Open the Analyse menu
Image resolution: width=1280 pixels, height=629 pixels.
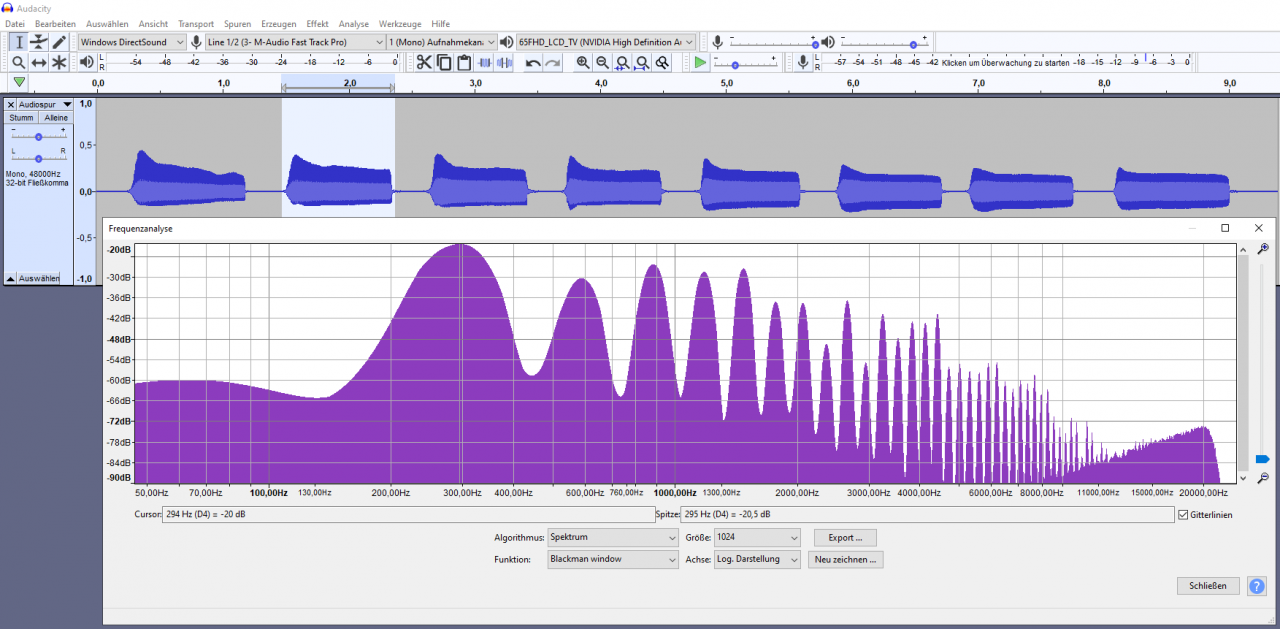[x=353, y=23]
